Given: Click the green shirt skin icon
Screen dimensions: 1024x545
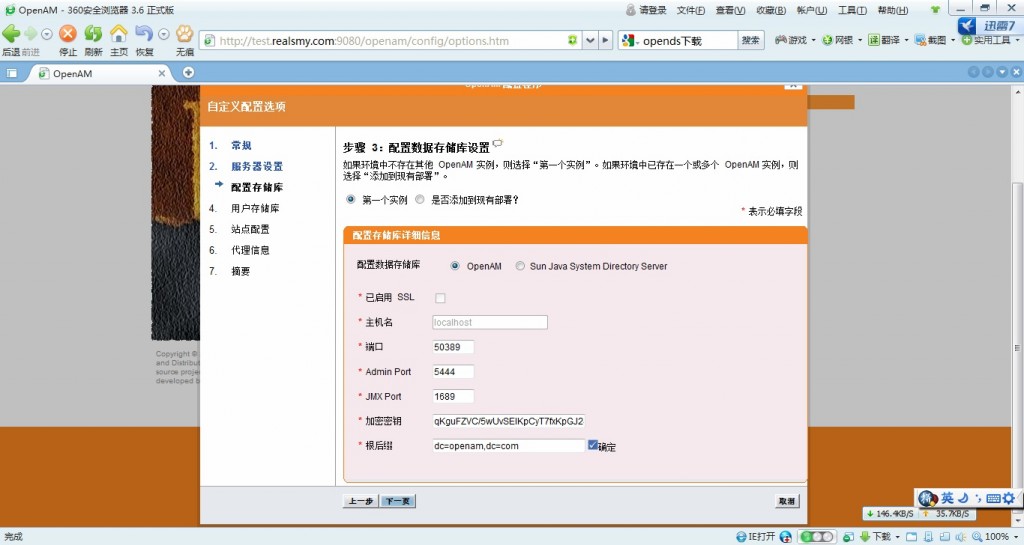Looking at the screenshot, I should click(x=936, y=10).
